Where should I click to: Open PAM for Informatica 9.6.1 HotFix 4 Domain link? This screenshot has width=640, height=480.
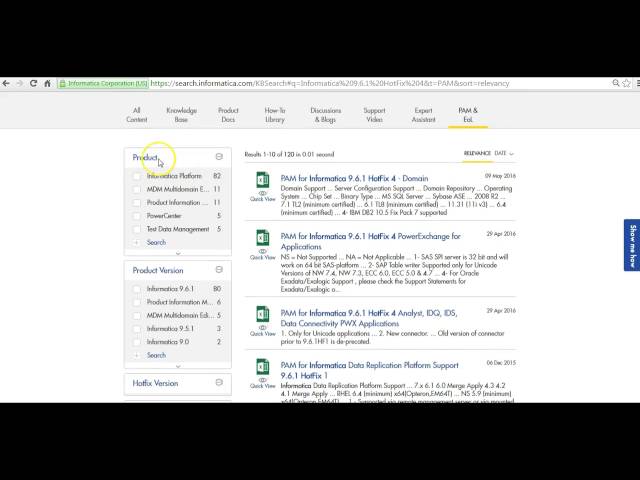[354, 178]
